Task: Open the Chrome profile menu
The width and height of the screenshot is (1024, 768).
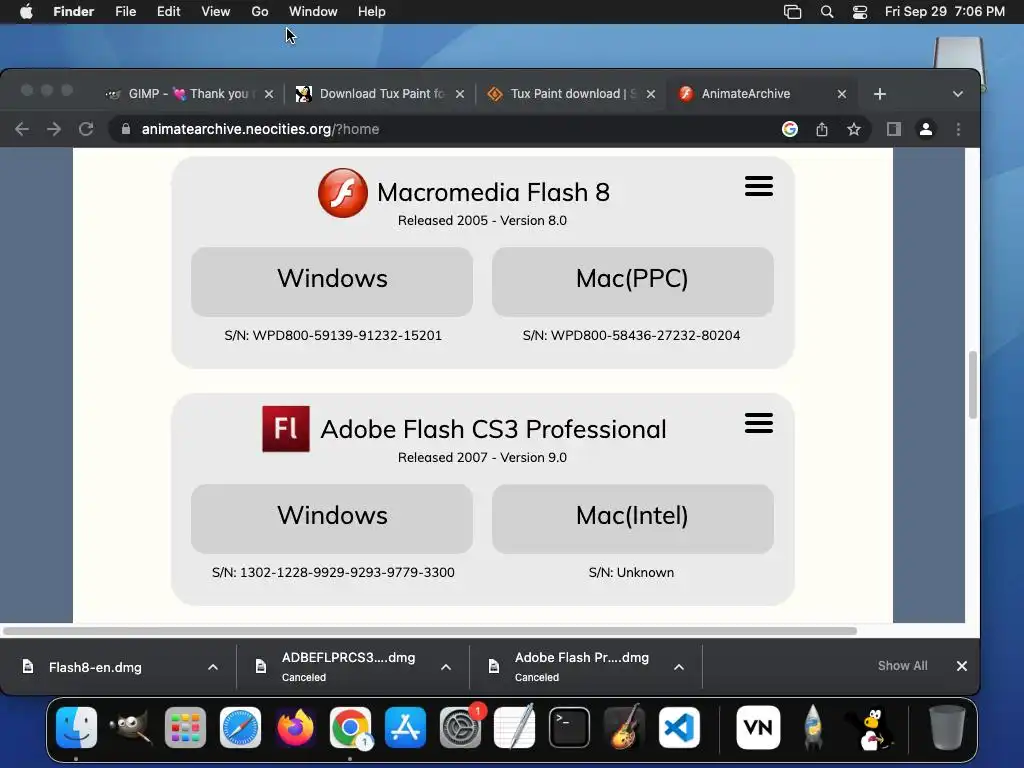Action: 925,129
